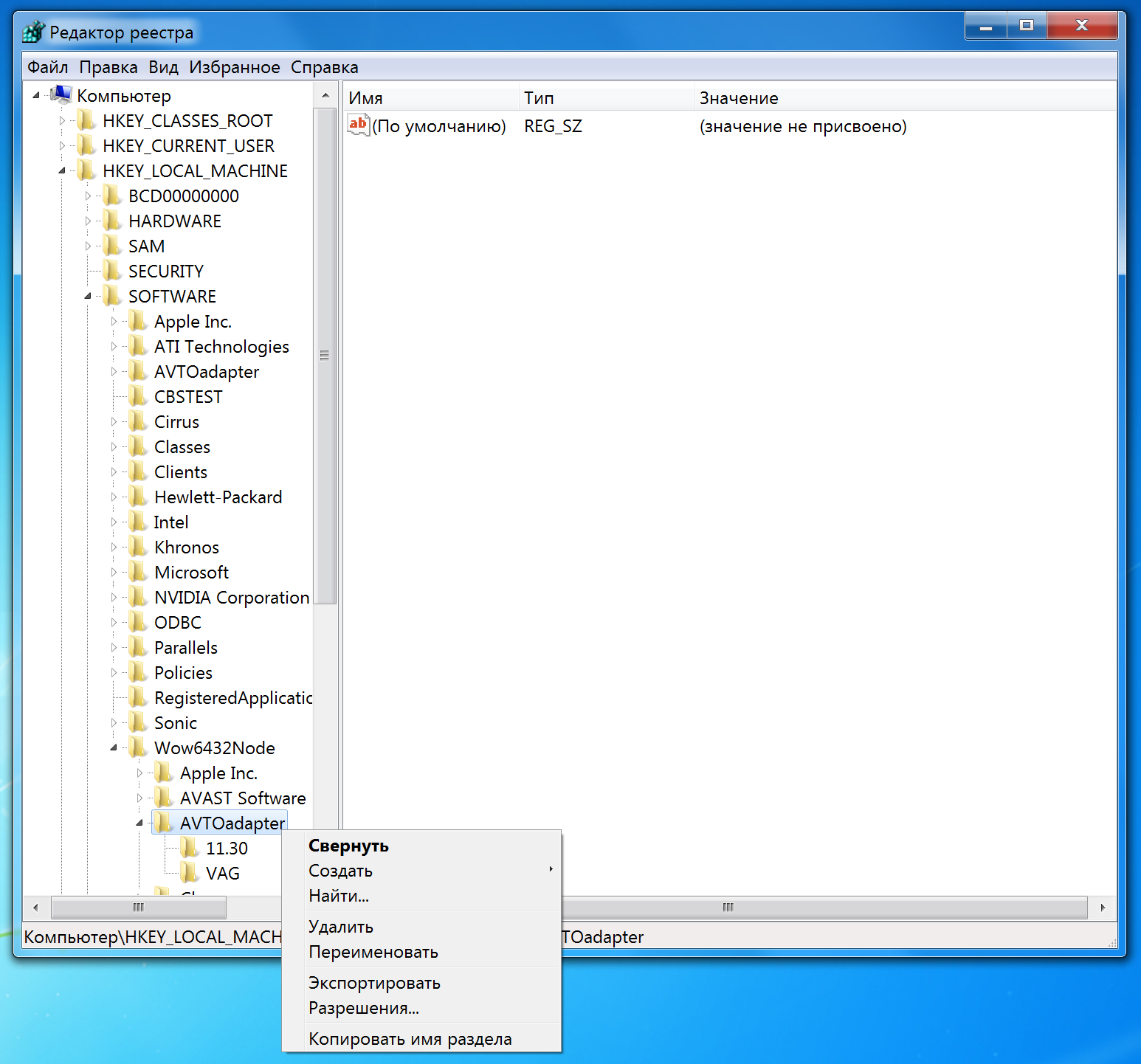Click the Microsoft key folder icon
Viewport: 1141px width, 1064px height.
(x=137, y=572)
